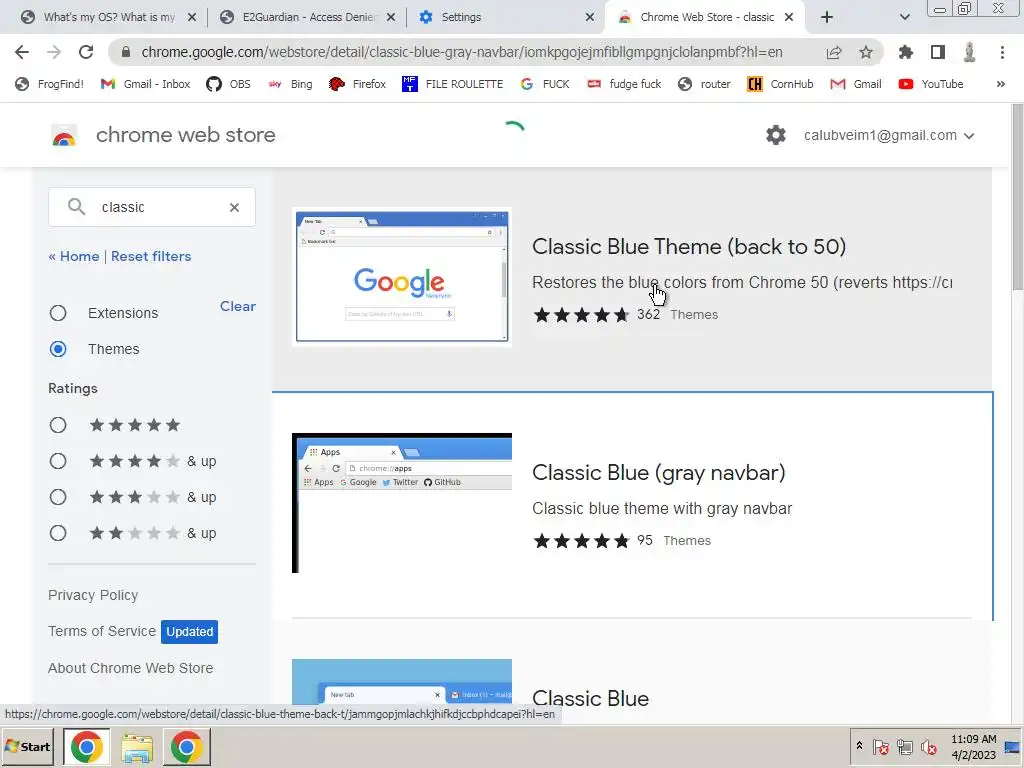Click the Show desktop tray button

pos(1013,747)
